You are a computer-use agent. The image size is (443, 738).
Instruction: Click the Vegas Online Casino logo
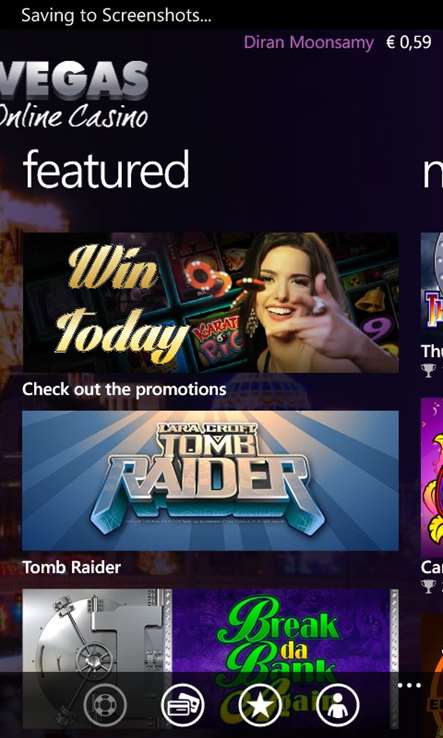click(74, 95)
